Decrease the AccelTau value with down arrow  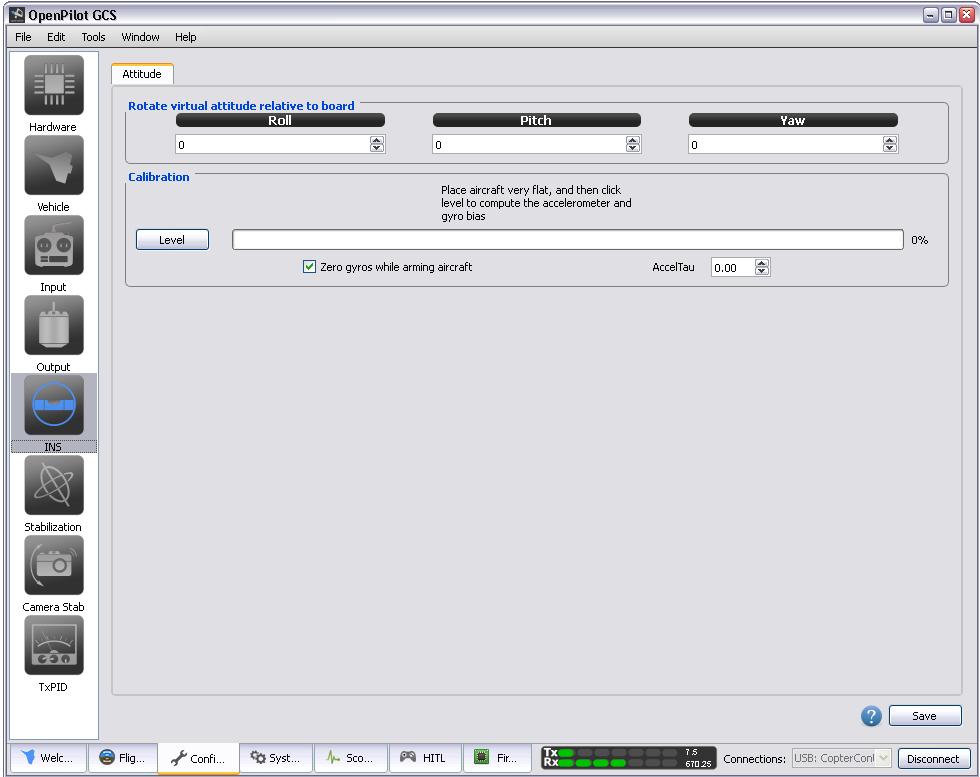(x=762, y=271)
